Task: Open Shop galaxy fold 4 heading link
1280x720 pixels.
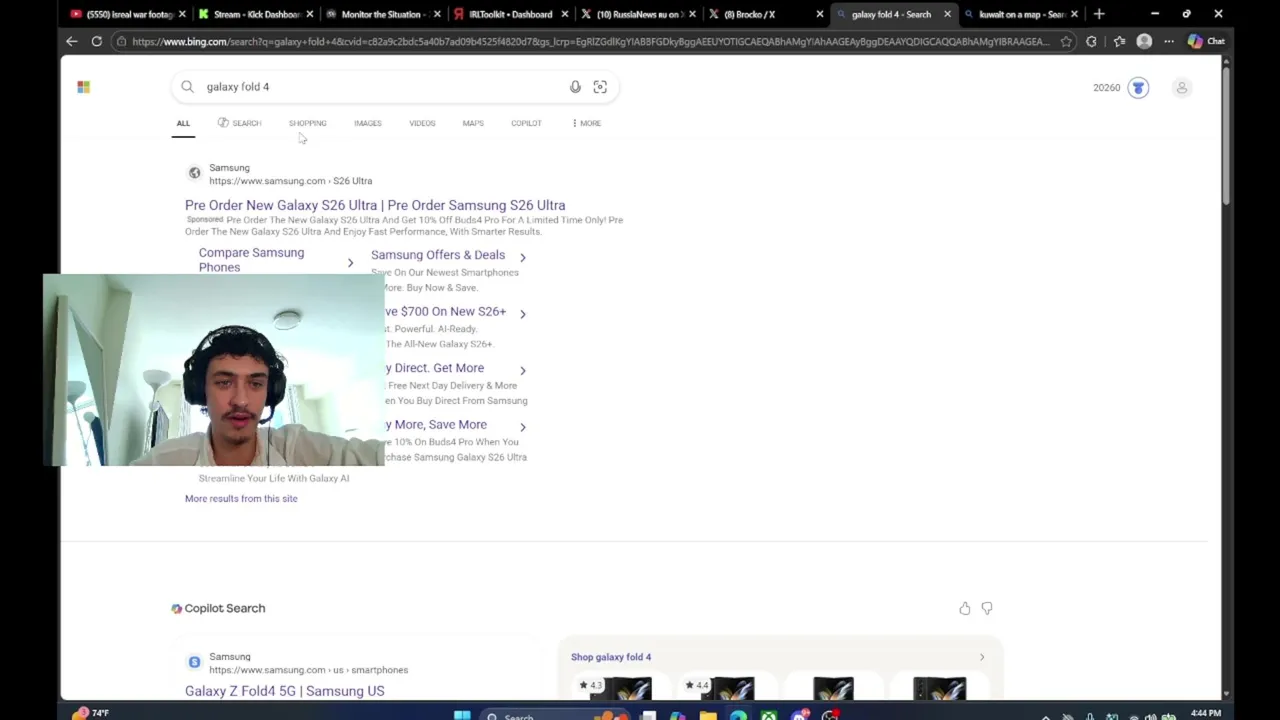Action: click(611, 657)
